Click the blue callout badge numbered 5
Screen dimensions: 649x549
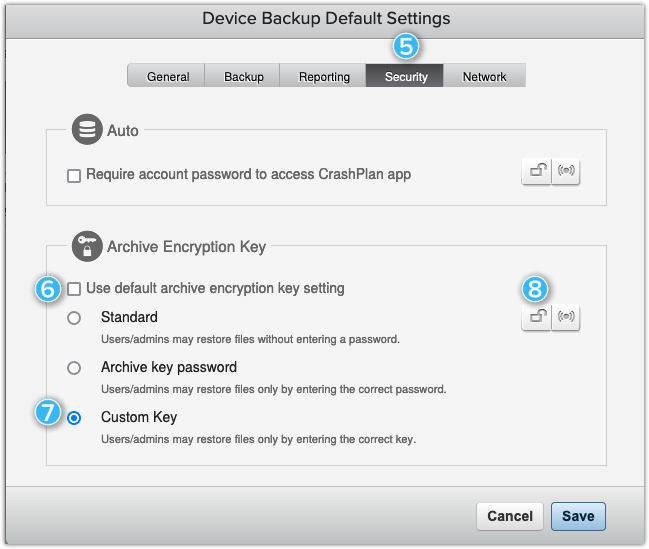[407, 46]
